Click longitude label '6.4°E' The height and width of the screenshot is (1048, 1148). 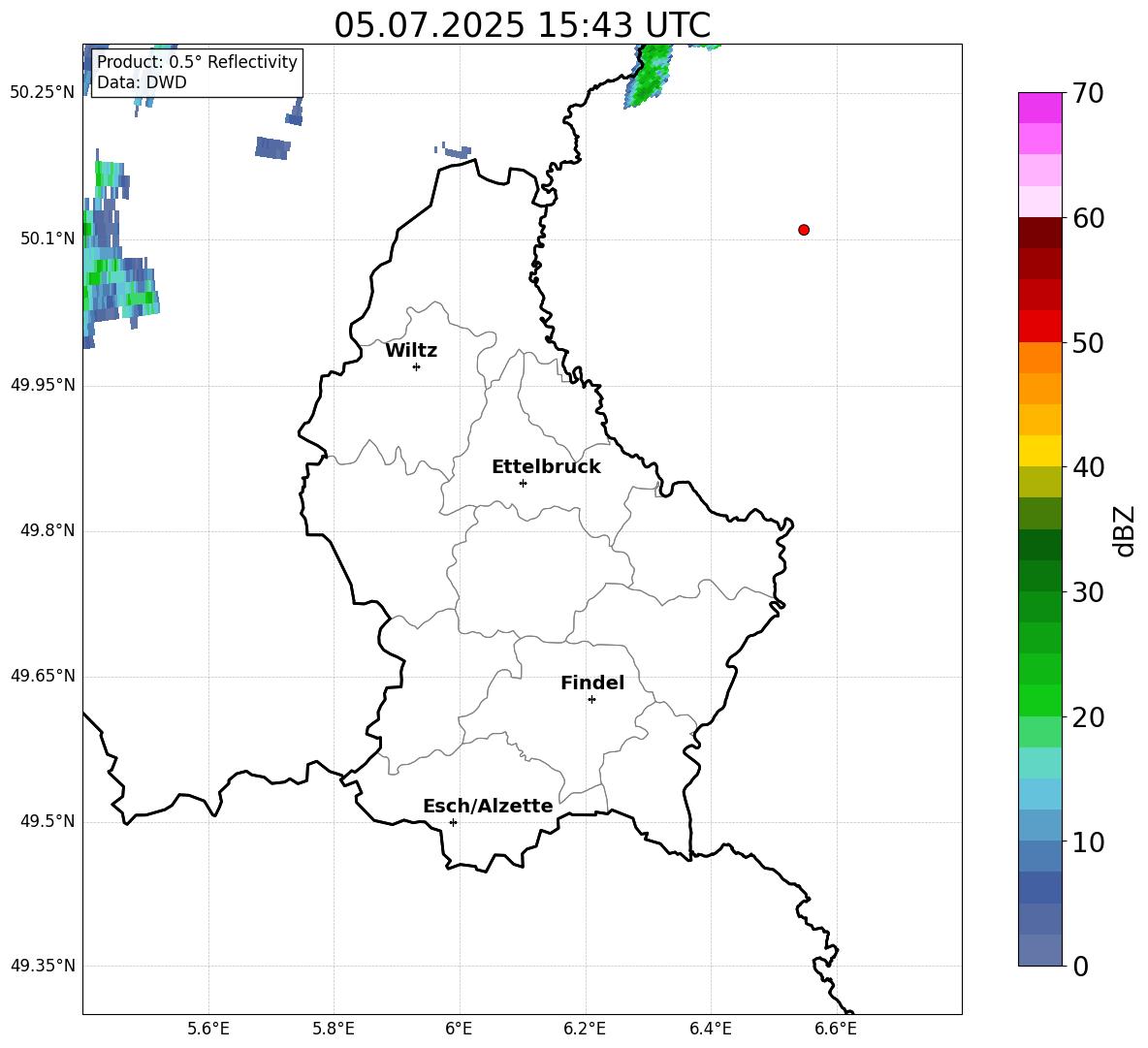pos(710,1029)
